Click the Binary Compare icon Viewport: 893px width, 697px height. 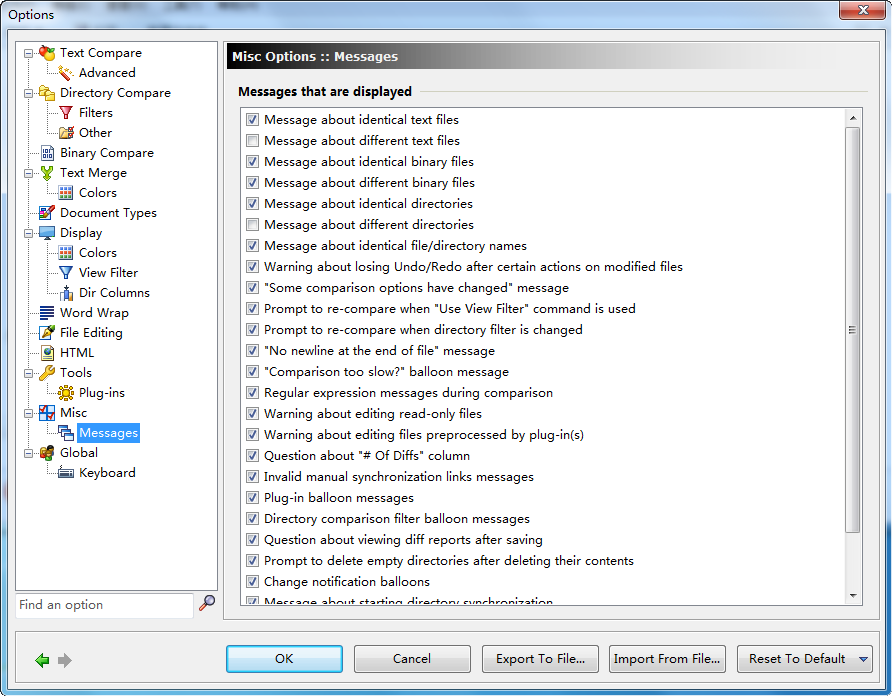(47, 153)
